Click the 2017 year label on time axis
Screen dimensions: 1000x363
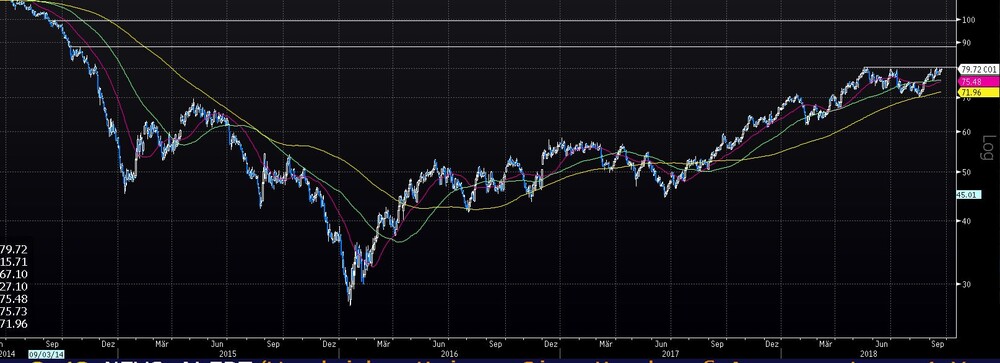(x=670, y=353)
